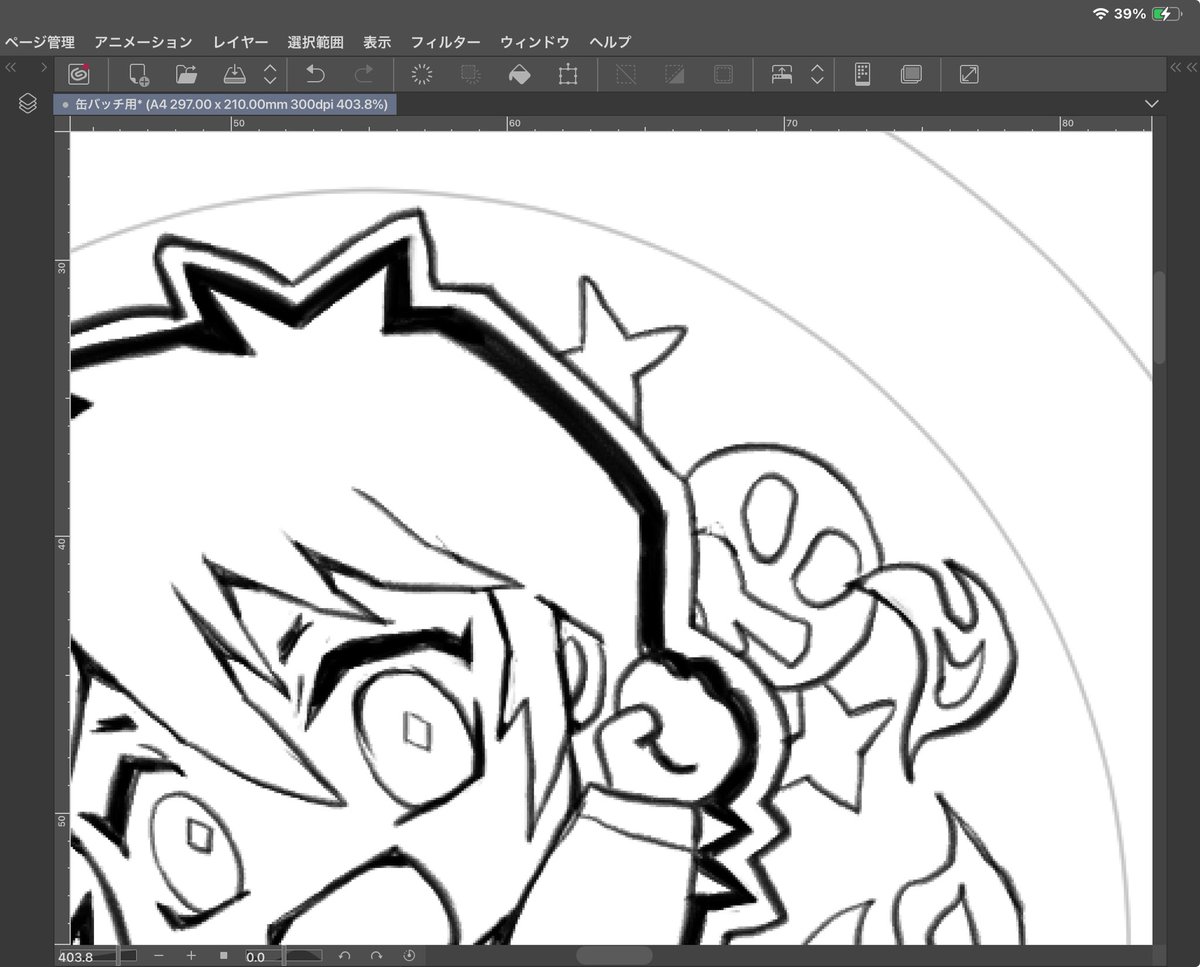Image resolution: width=1200 pixels, height=967 pixels.
Task: Open フィルター menu
Action: [x=445, y=42]
